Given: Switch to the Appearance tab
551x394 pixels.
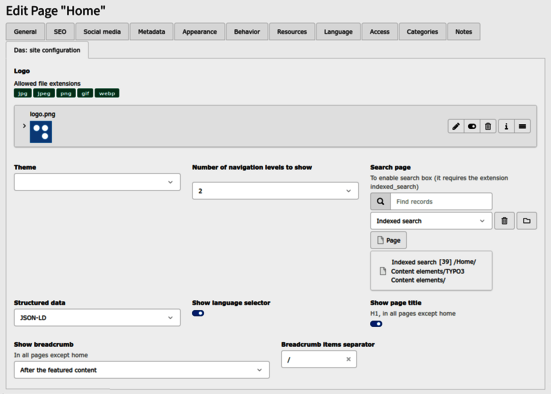Looking at the screenshot, I should click(200, 32).
